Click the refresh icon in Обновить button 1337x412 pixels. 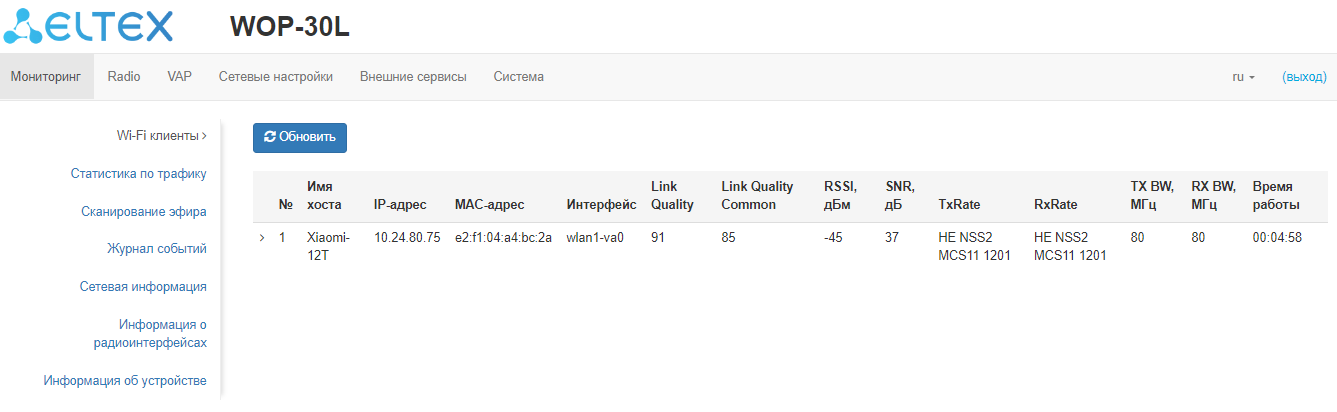point(269,138)
